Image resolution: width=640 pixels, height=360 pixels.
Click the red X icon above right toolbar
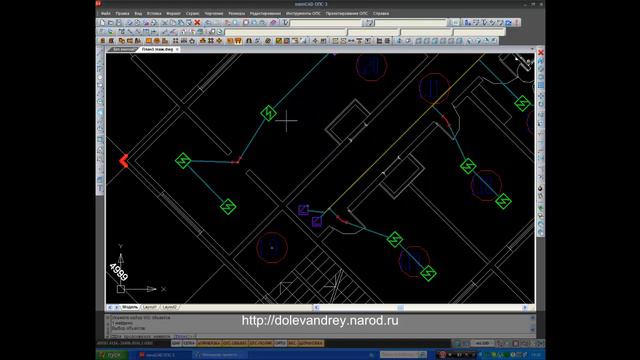(x=541, y=53)
